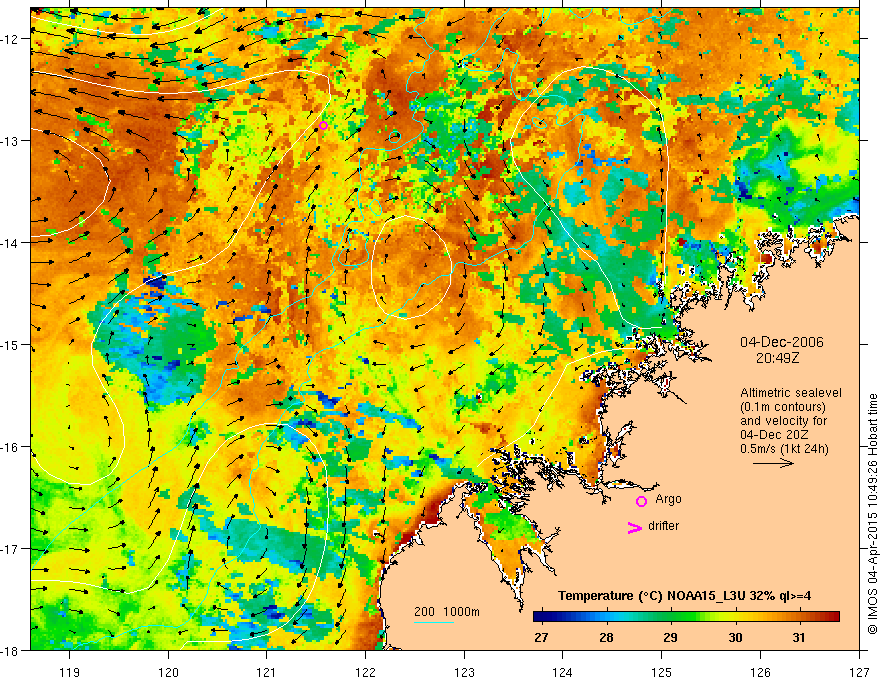Click the longitude axis label '124'
880x680 pixels.
(x=563, y=672)
